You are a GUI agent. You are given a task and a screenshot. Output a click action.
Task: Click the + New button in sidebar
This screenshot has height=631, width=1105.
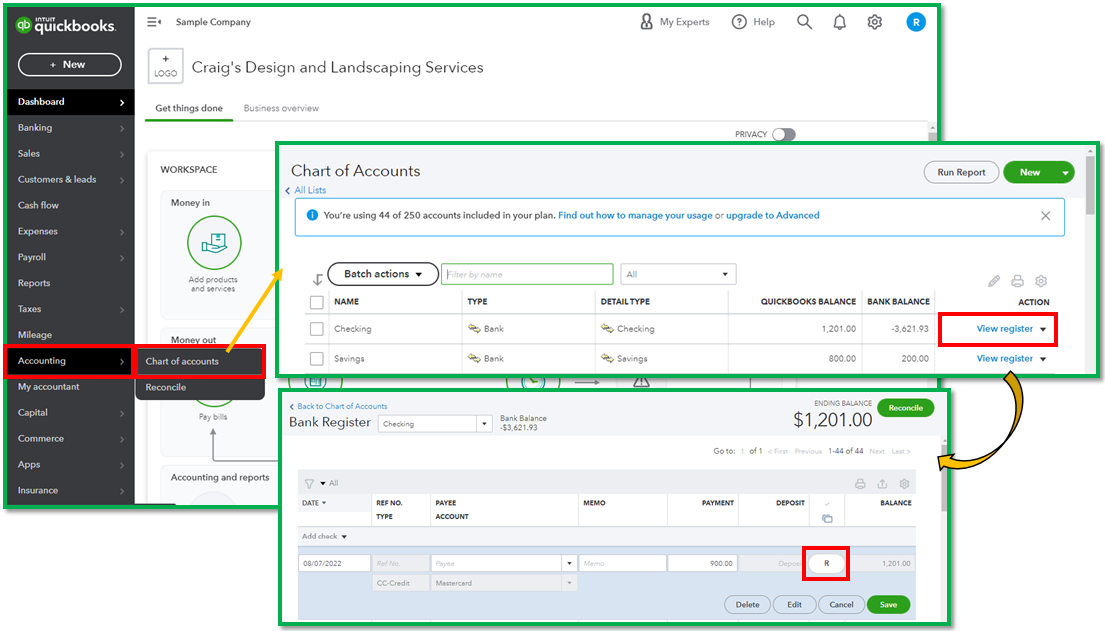[x=70, y=64]
